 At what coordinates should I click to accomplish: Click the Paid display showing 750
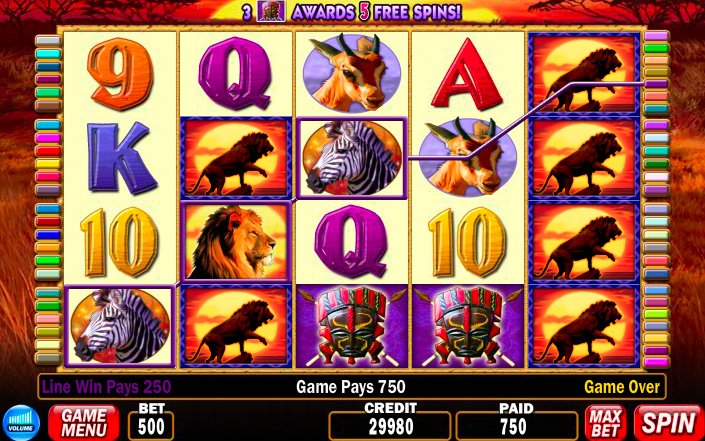click(x=517, y=426)
